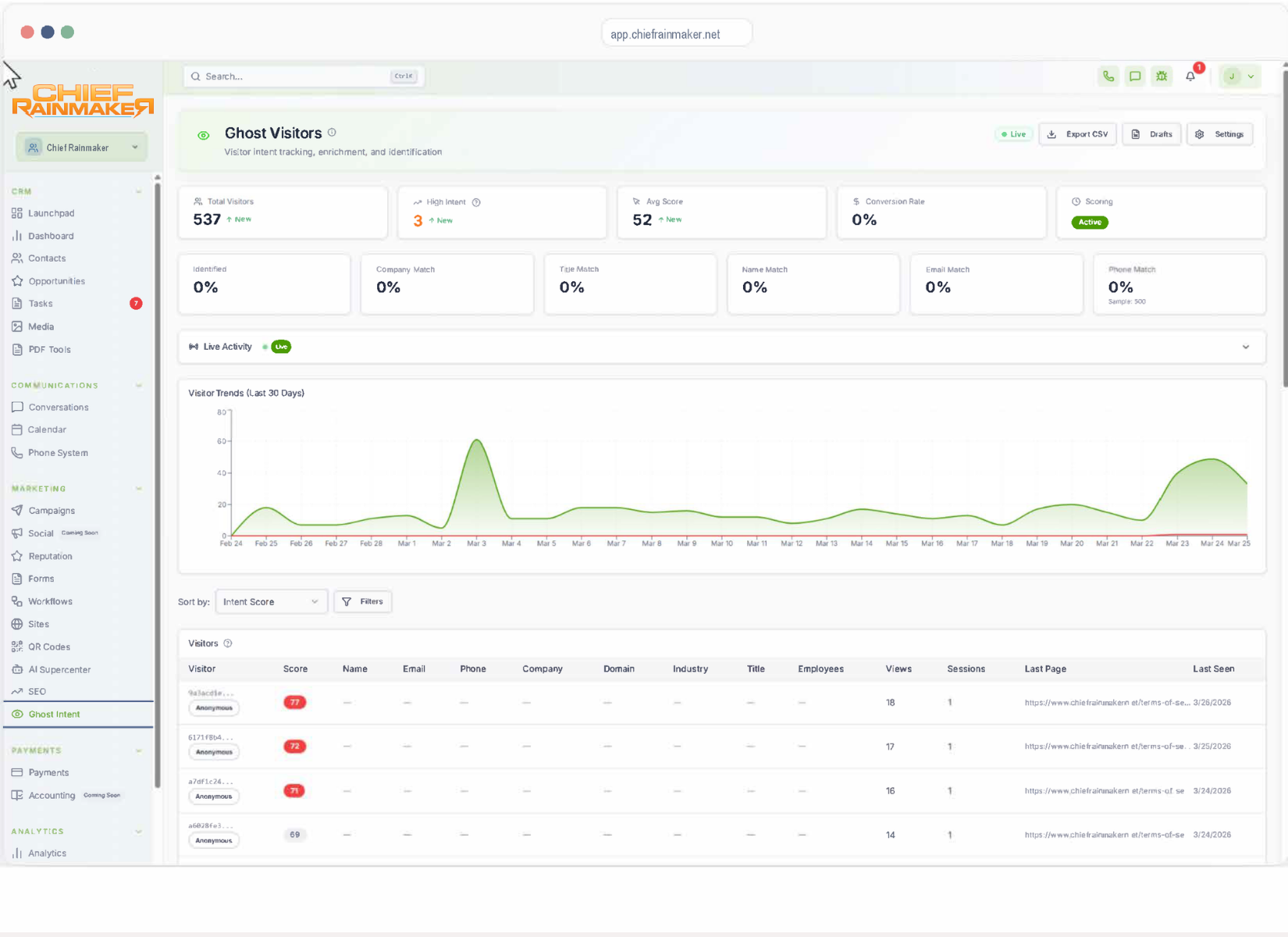Click the Sites globe icon
The width and height of the screenshot is (1288, 937).
(17, 624)
